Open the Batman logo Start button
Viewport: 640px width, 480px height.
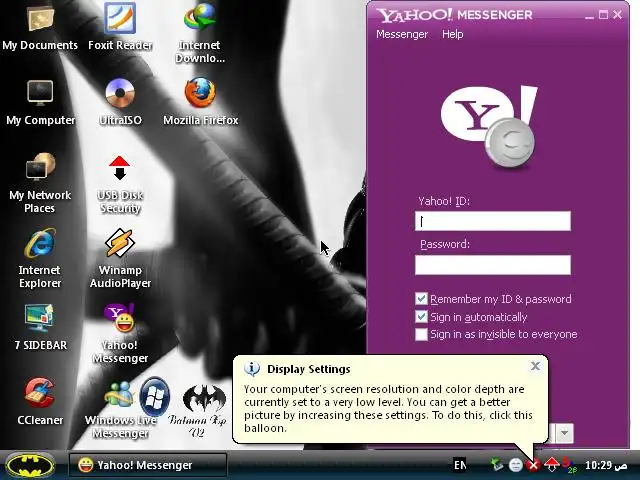31,465
